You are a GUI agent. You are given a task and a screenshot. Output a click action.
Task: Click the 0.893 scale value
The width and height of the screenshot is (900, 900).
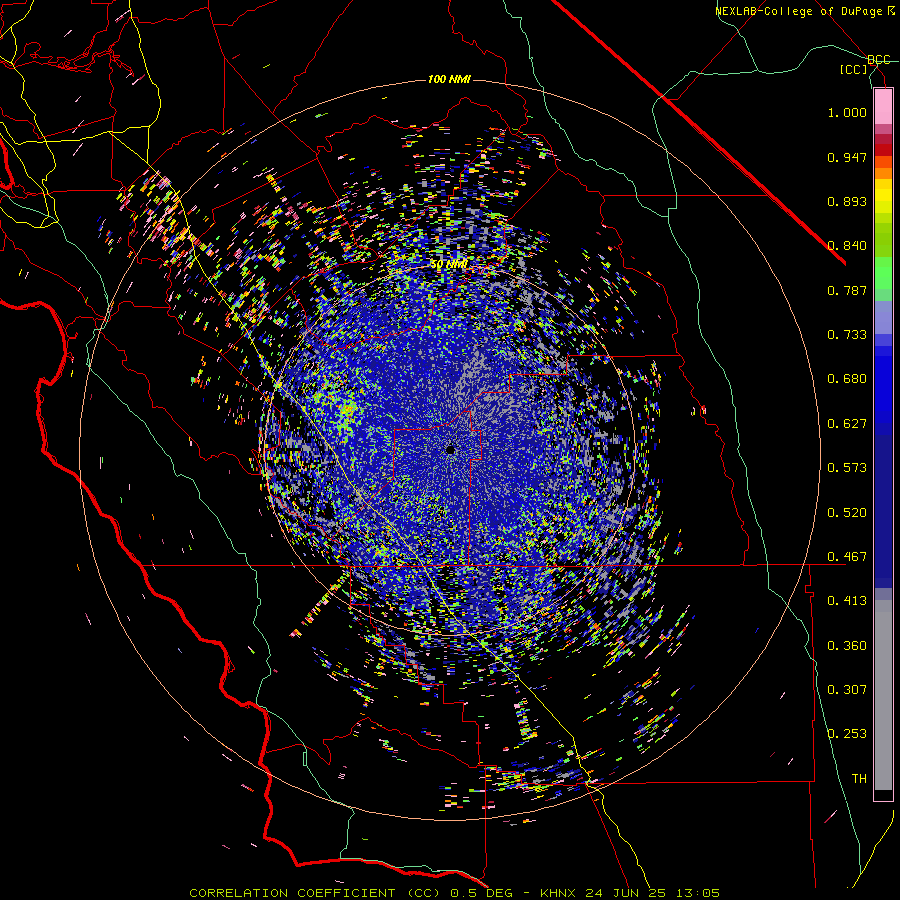pyautogui.click(x=847, y=201)
